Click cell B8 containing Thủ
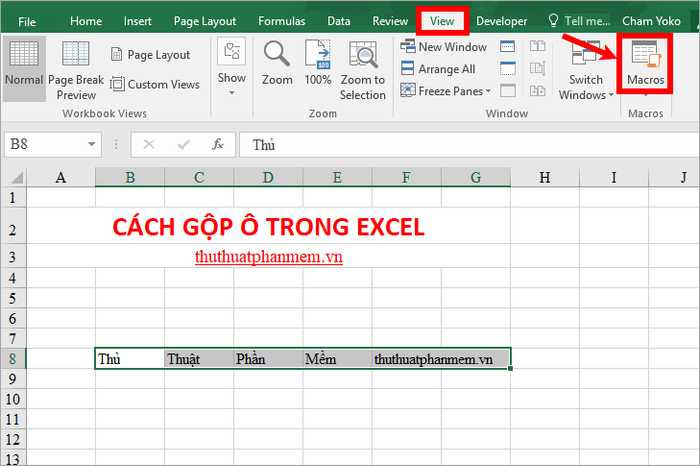Screen dimensions: 700x466 130,358
